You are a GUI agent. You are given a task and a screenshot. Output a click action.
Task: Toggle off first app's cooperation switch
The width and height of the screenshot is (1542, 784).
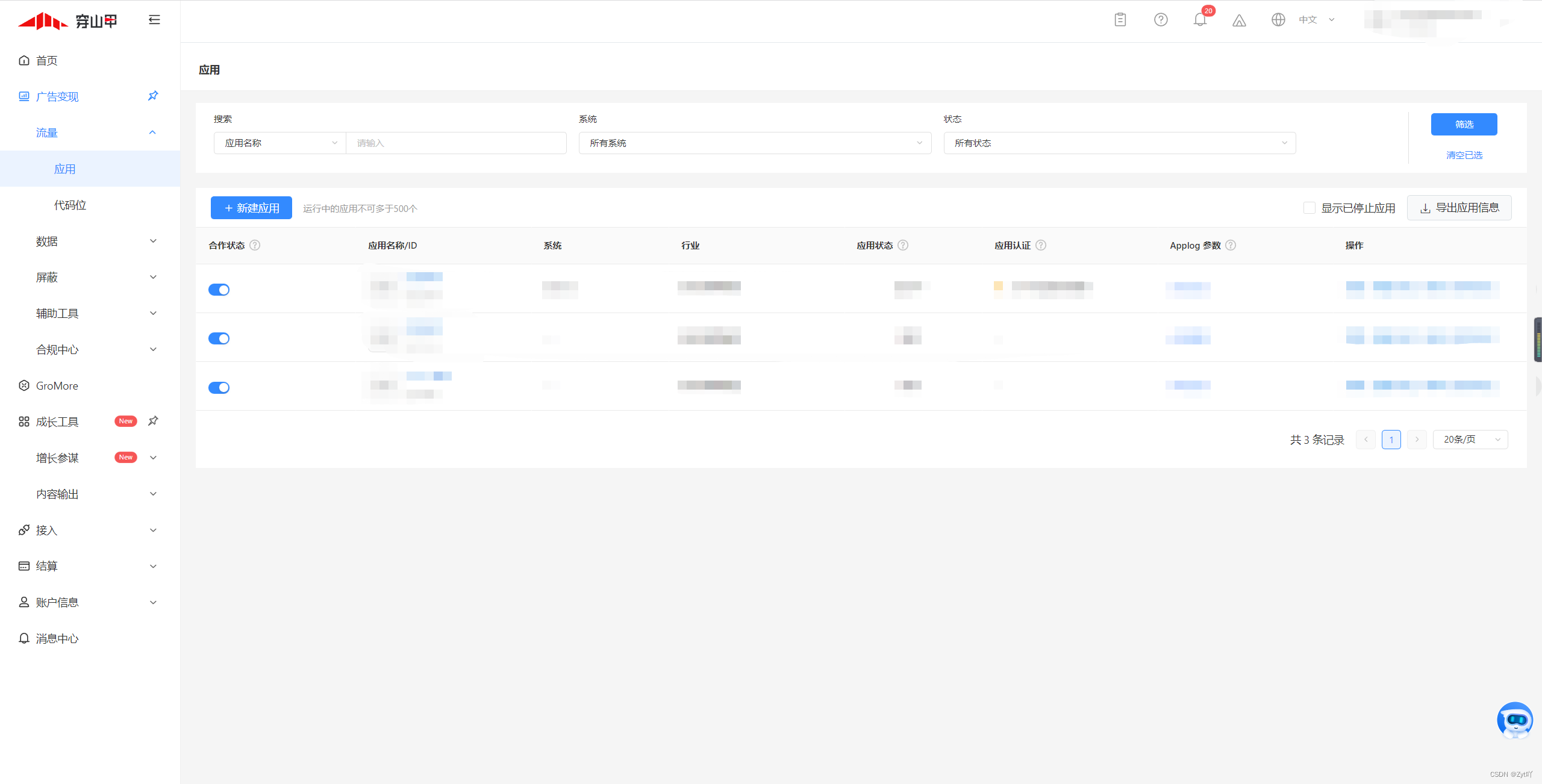(x=219, y=290)
